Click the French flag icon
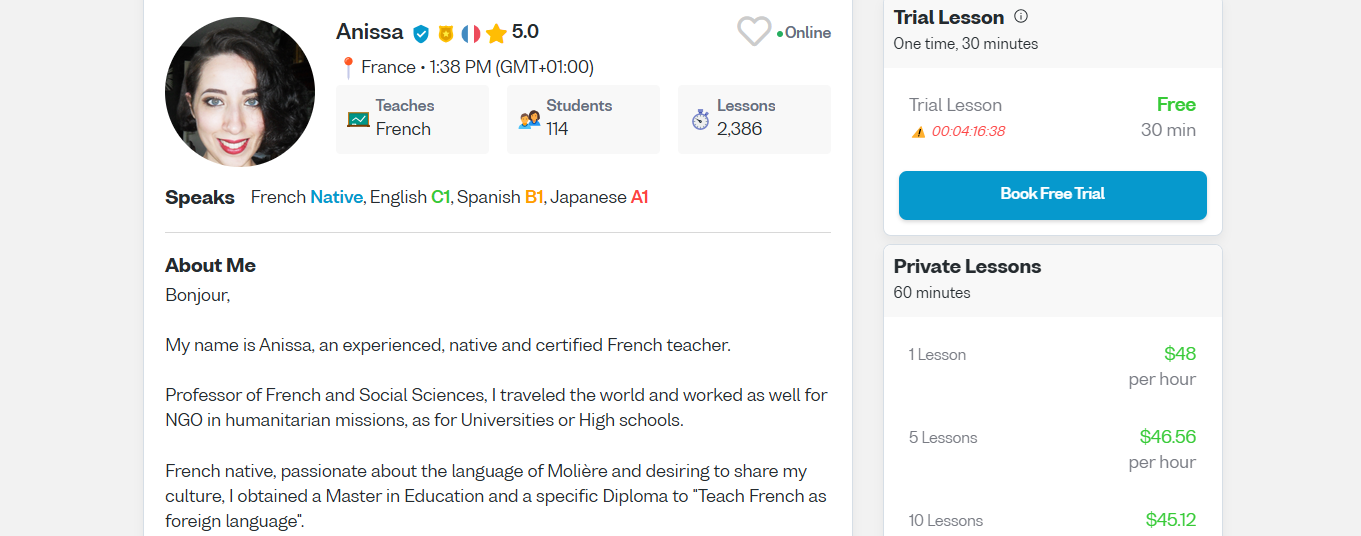The height and width of the screenshot is (536, 1361). coord(471,33)
